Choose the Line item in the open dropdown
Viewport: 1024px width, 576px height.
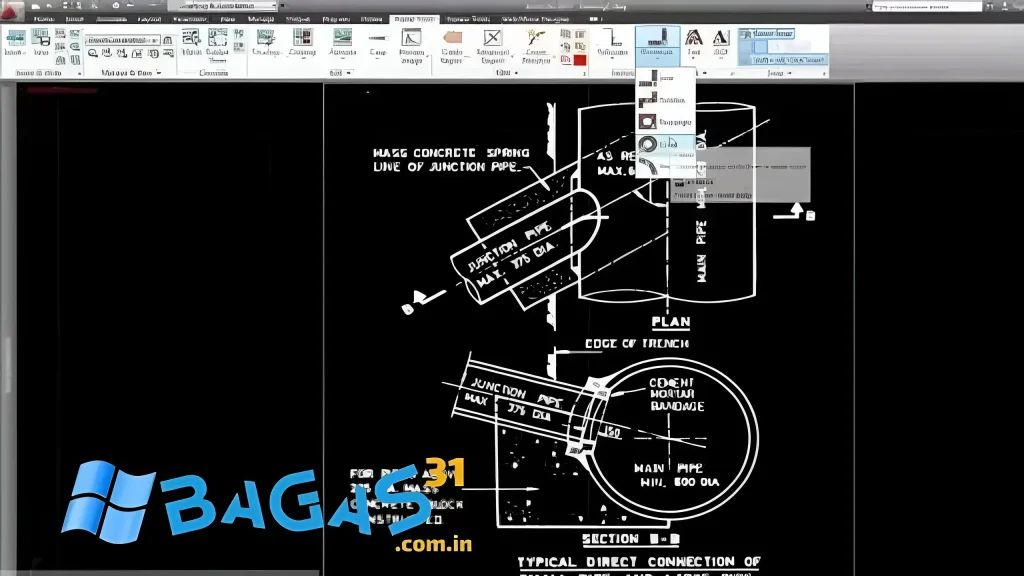[x=664, y=78]
